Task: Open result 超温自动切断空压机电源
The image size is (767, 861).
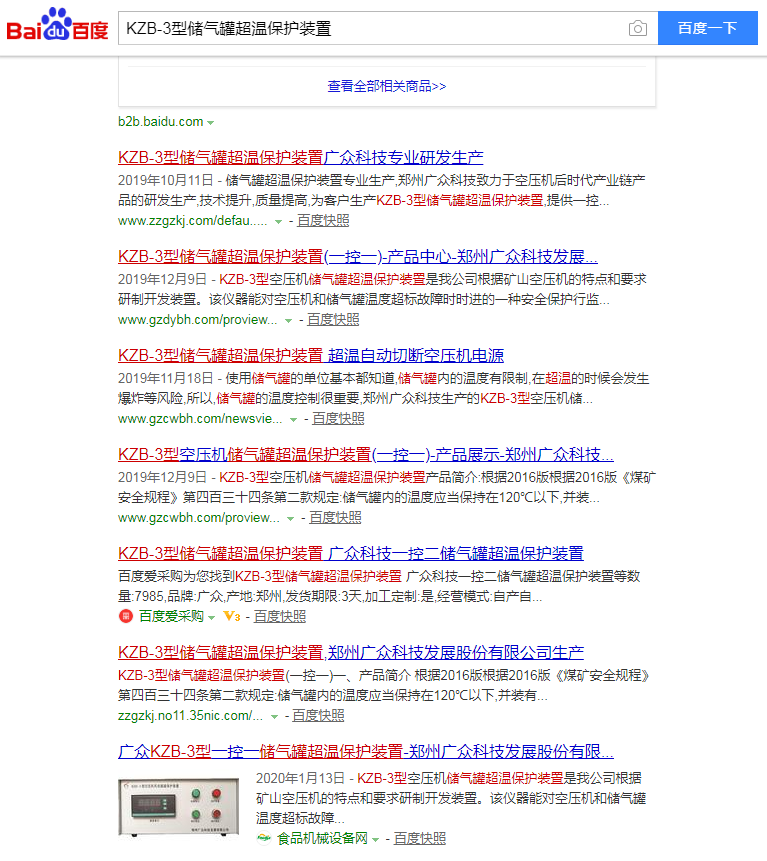Action: [311, 355]
